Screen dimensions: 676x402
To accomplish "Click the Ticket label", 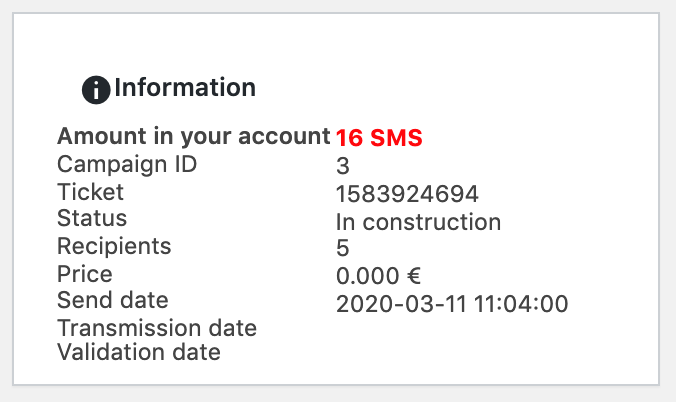I will pyautogui.click(x=90, y=192).
